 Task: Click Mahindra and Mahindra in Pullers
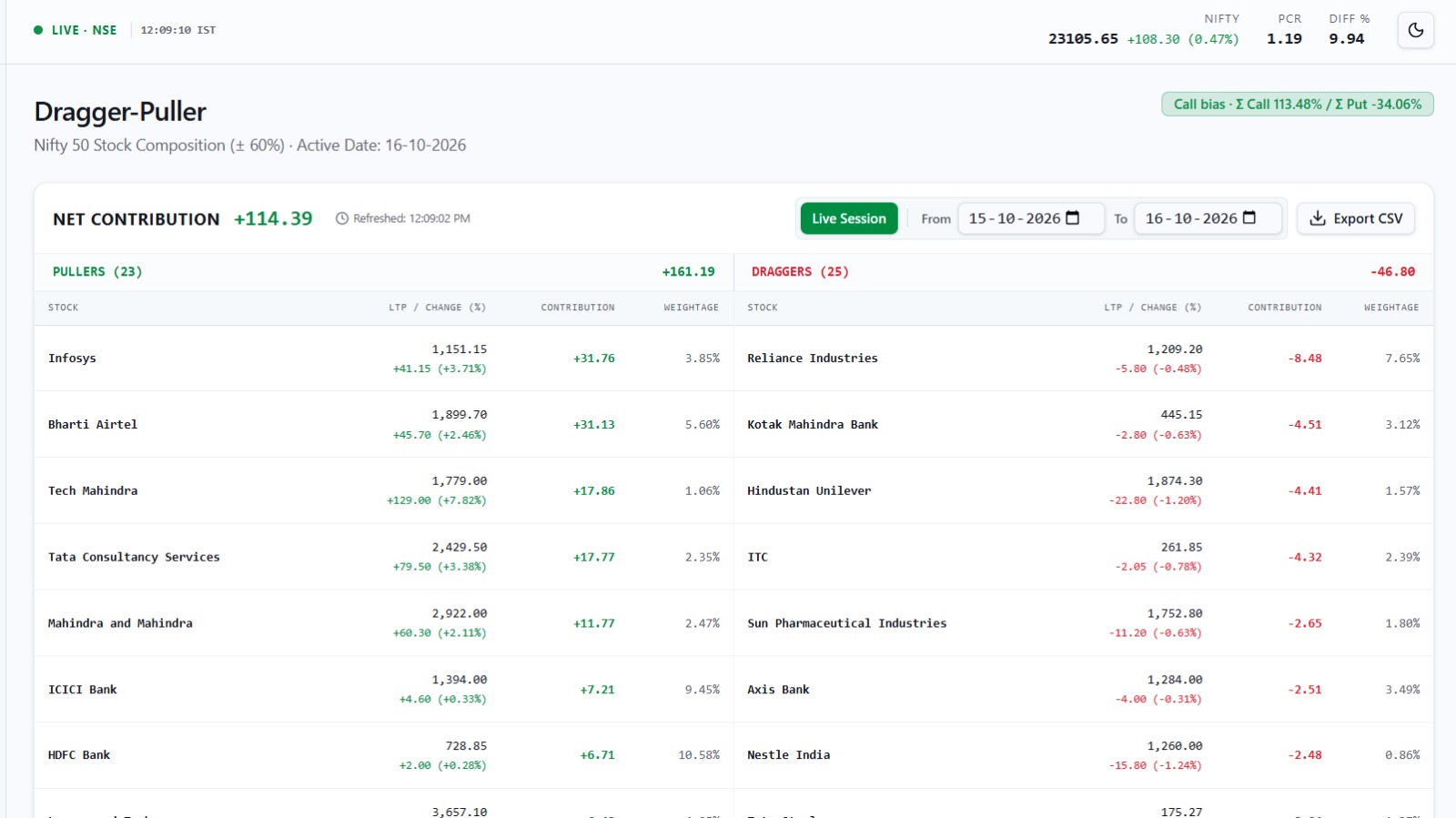tap(120, 623)
